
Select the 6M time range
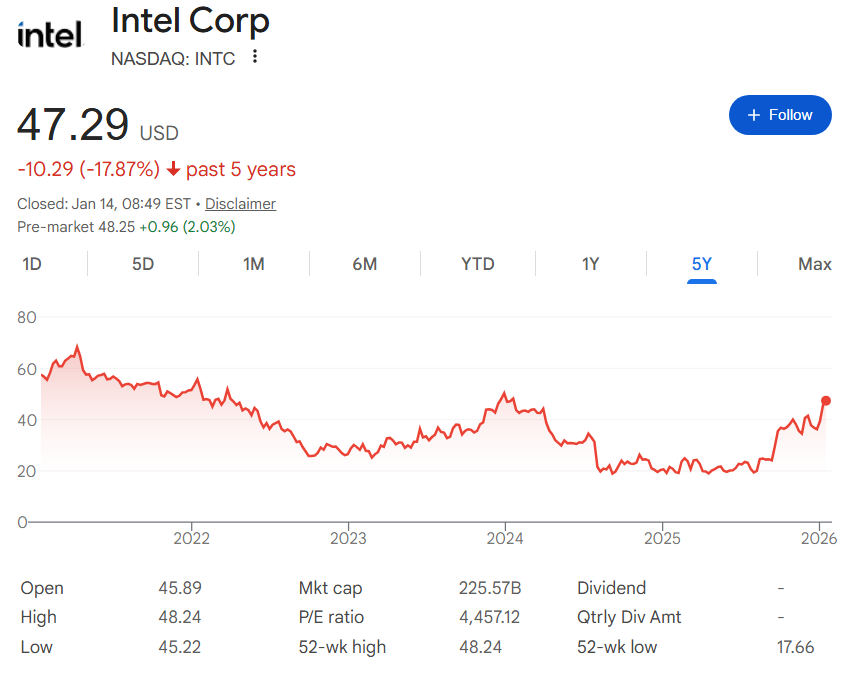[365, 264]
